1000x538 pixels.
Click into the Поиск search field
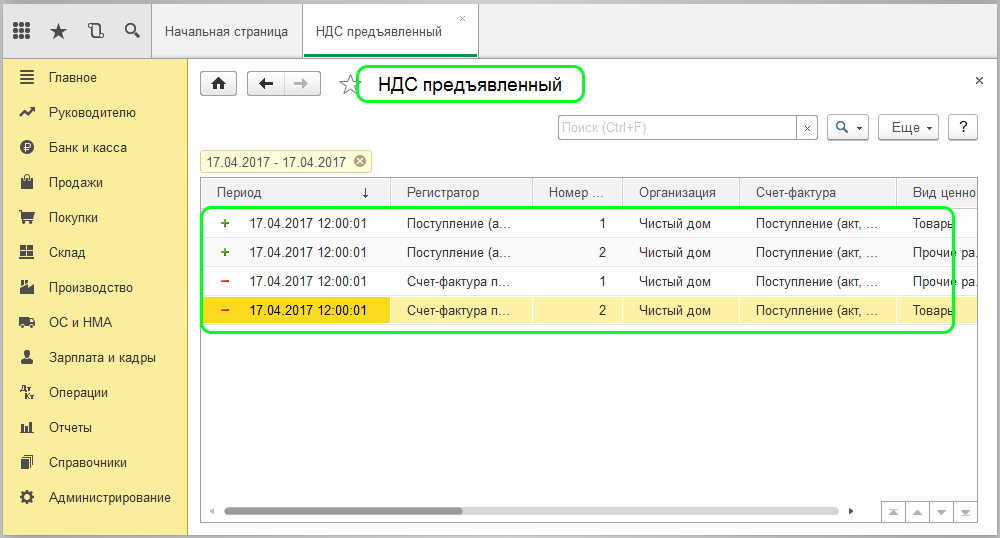click(x=676, y=128)
